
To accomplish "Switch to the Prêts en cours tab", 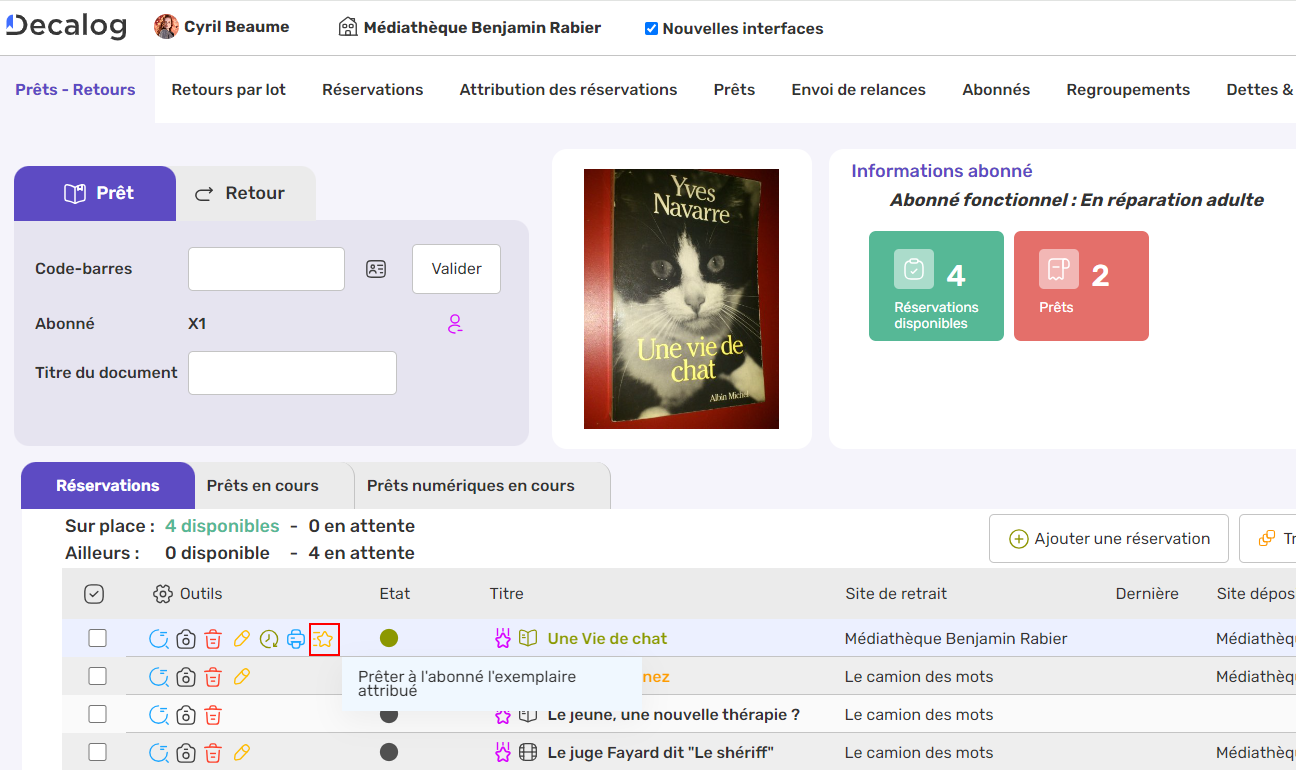I will tap(262, 485).
